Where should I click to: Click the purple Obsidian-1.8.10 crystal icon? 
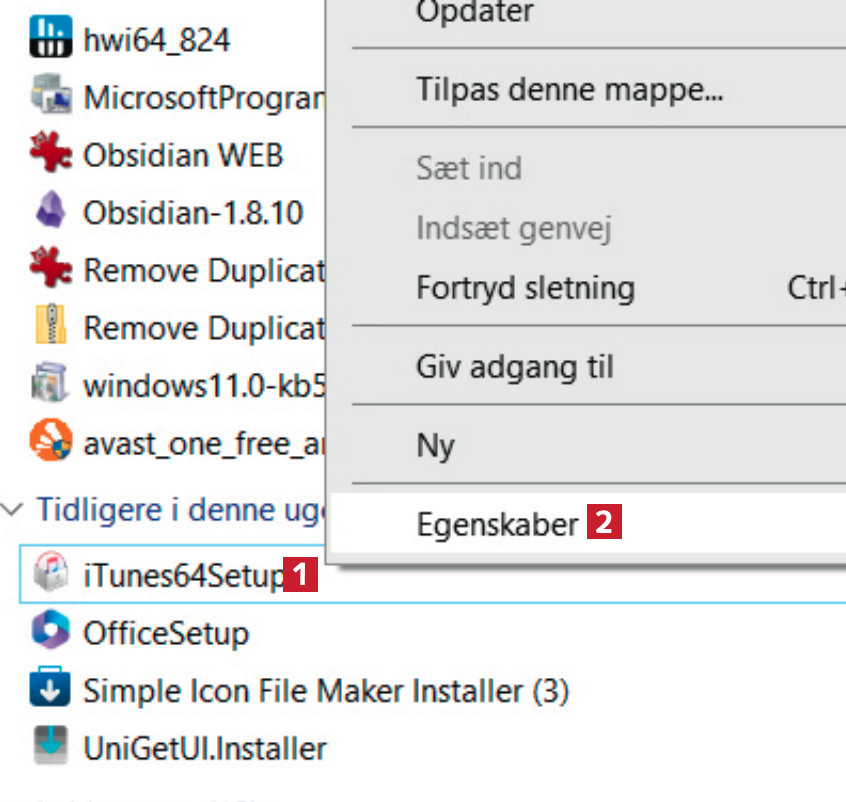tap(50, 212)
